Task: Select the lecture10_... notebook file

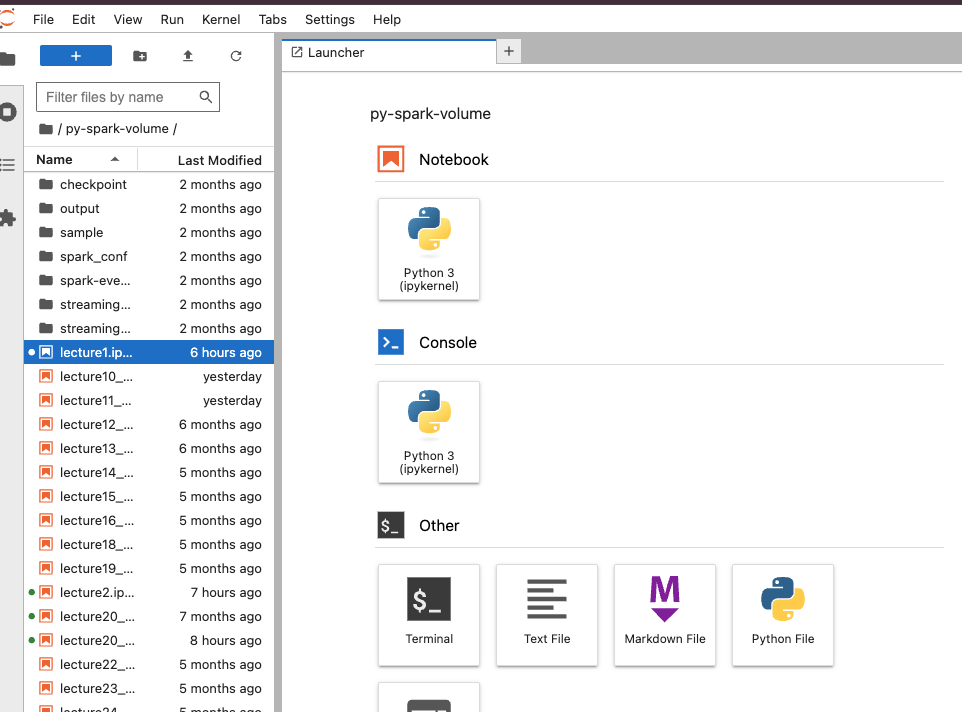Action: (x=149, y=377)
